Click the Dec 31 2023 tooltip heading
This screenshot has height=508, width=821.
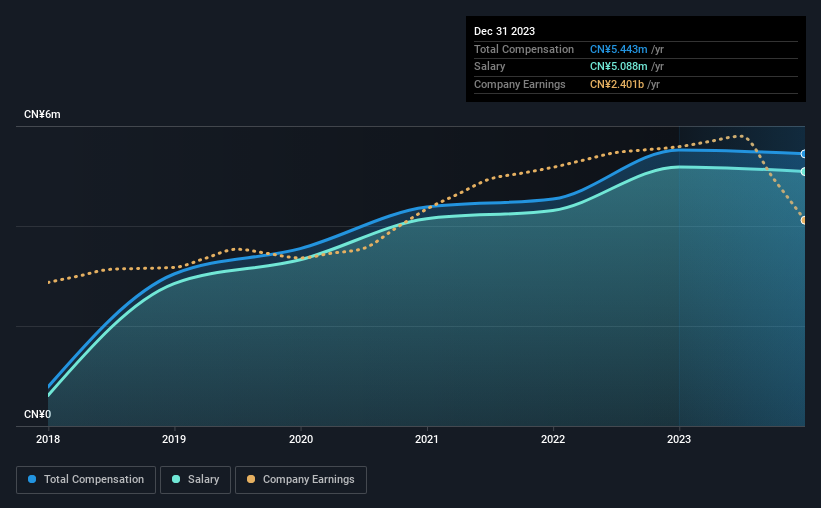click(504, 31)
